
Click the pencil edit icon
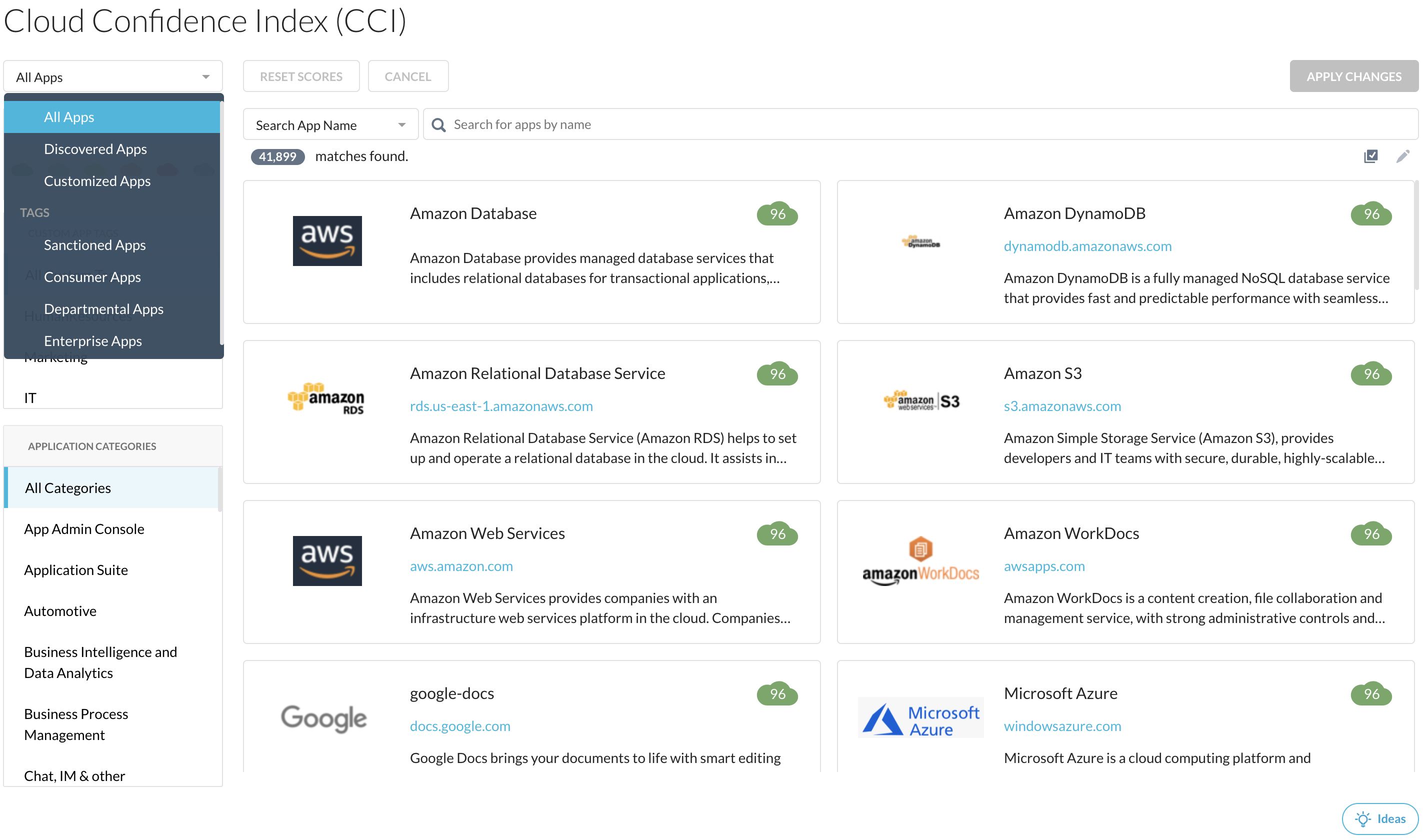[x=1402, y=155]
